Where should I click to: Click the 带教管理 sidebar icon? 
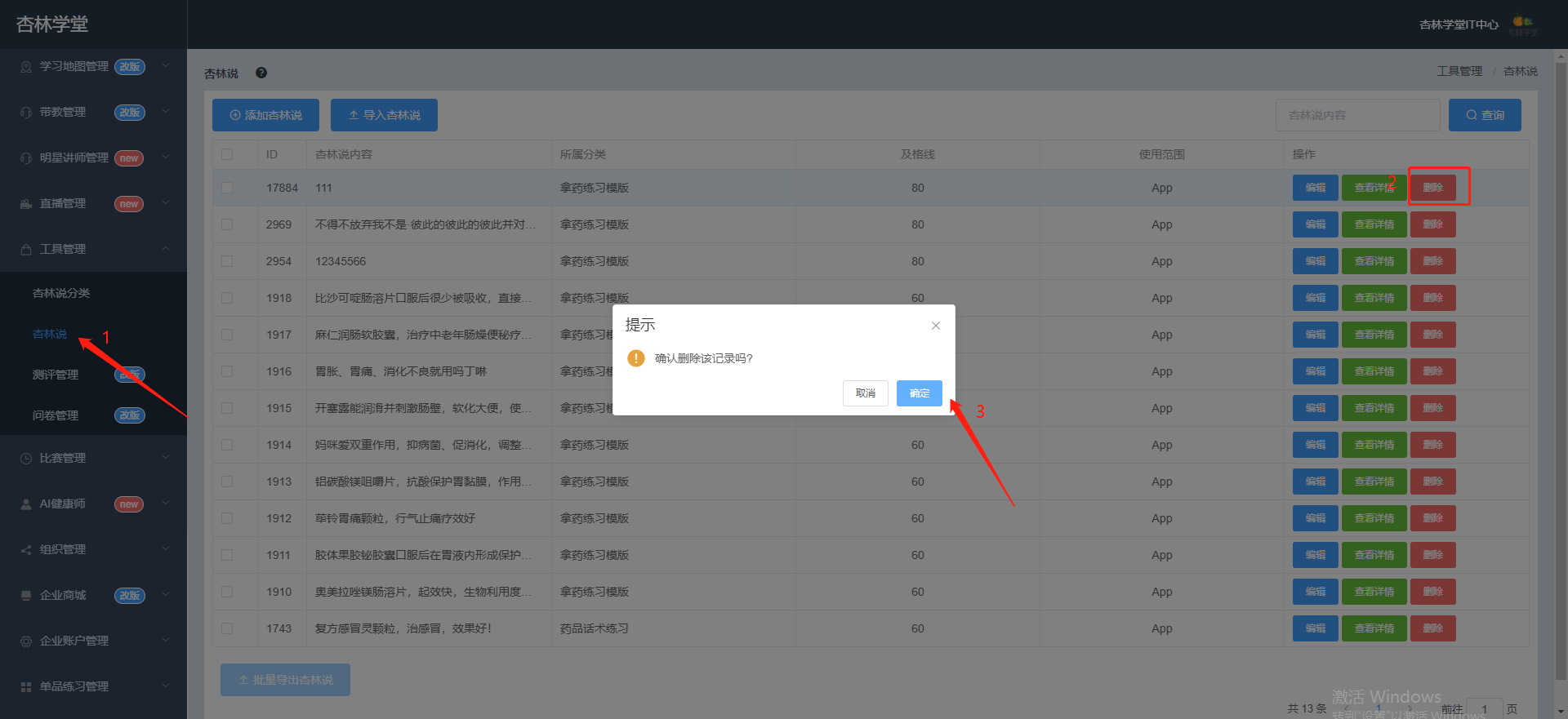pyautogui.click(x=26, y=113)
